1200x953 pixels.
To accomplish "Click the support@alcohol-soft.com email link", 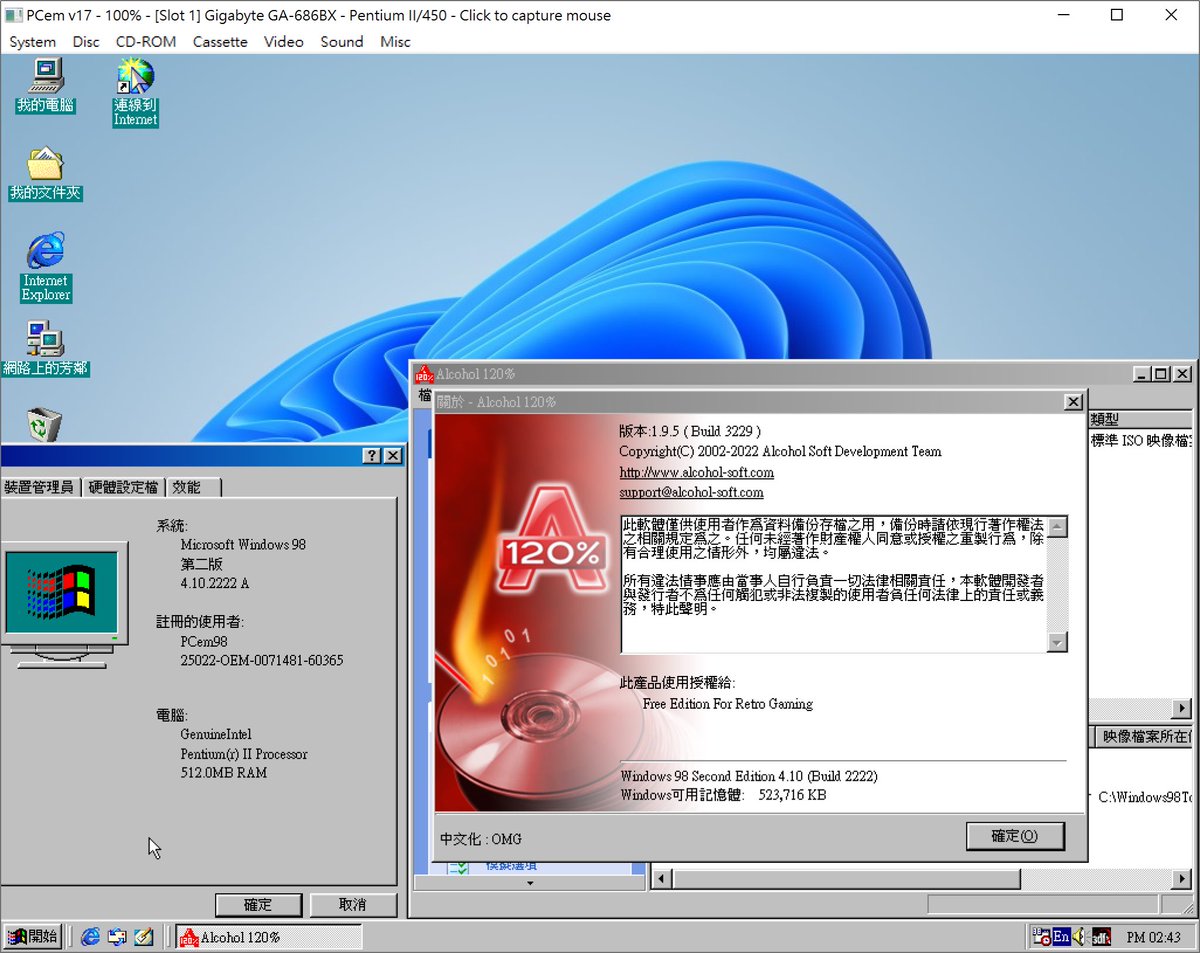I will (691, 492).
